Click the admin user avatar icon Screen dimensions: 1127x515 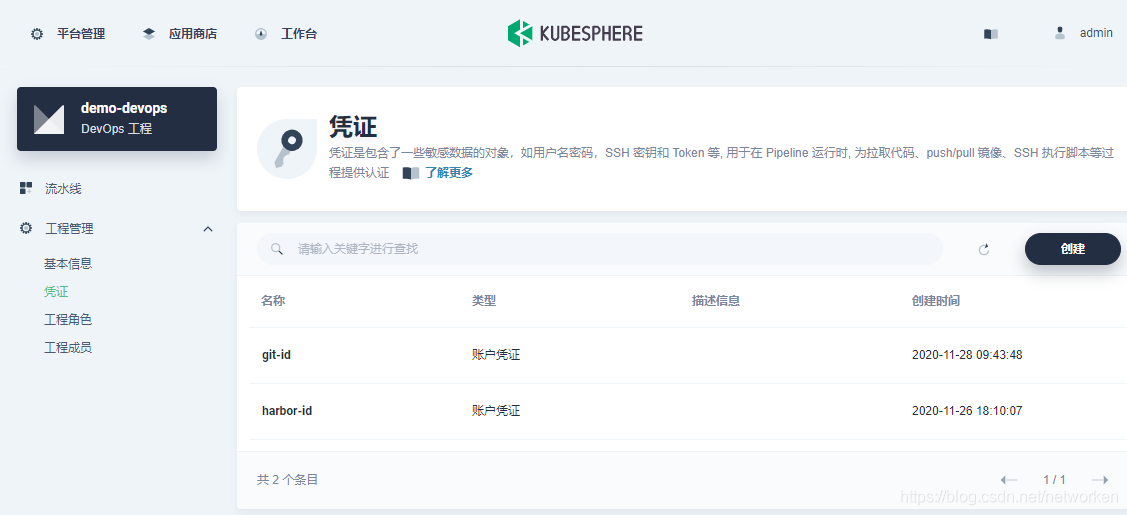pyautogui.click(x=1060, y=33)
